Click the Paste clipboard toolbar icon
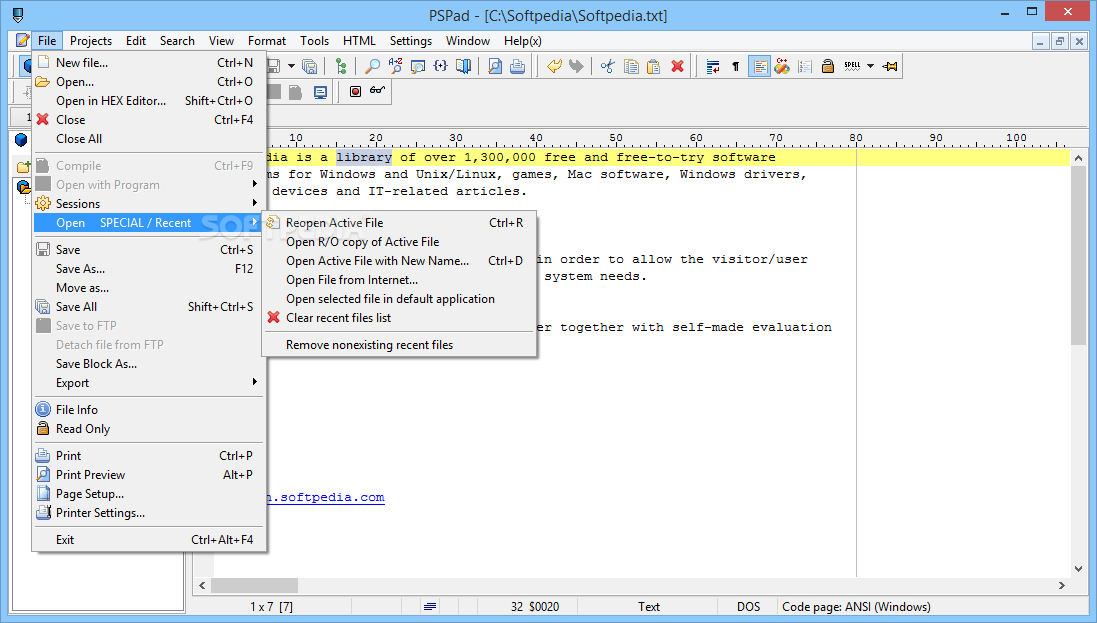This screenshot has height=623, width=1097. point(653,66)
